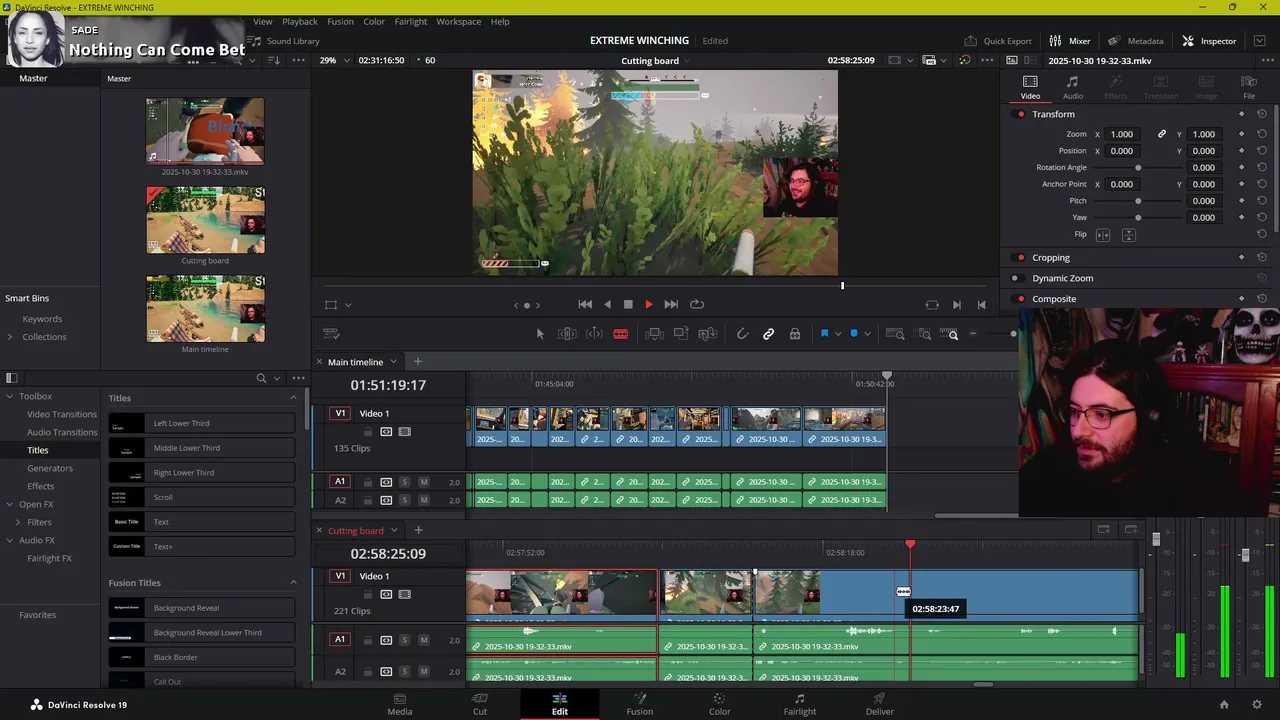Image resolution: width=1280 pixels, height=720 pixels.
Task: Click the red Play button
Action: (648, 304)
